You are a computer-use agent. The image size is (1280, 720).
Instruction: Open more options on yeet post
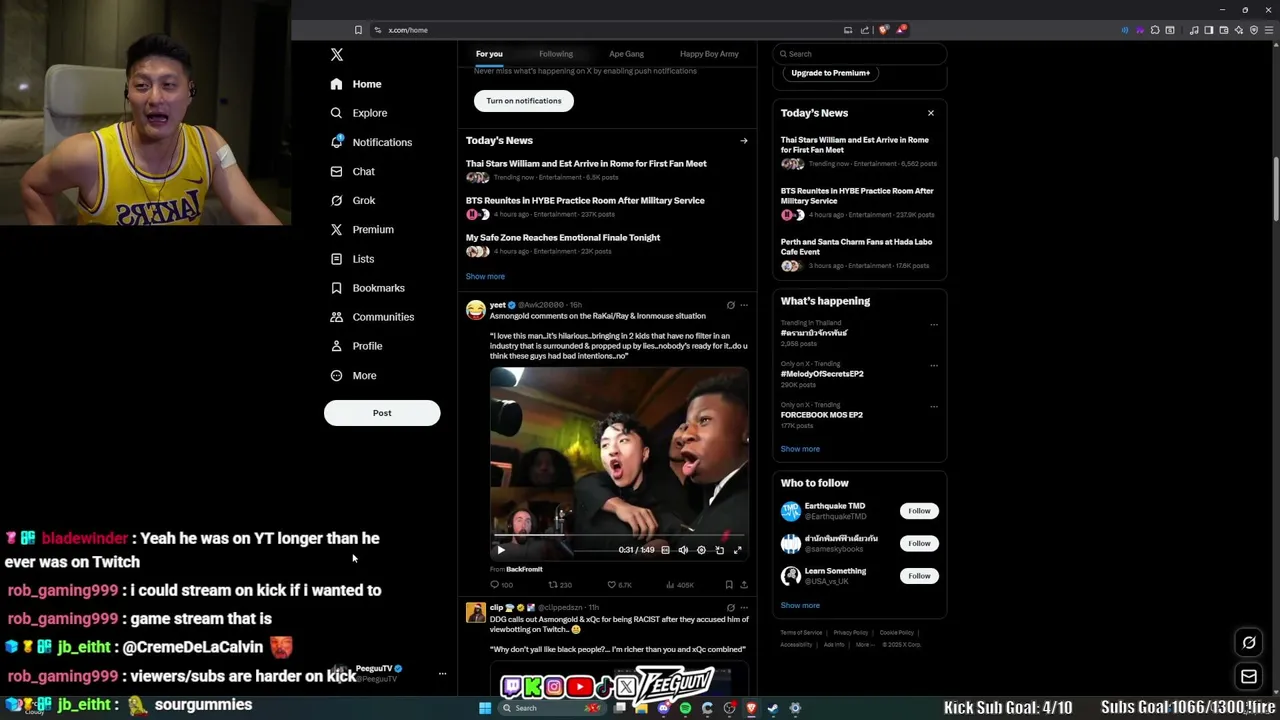tap(743, 305)
